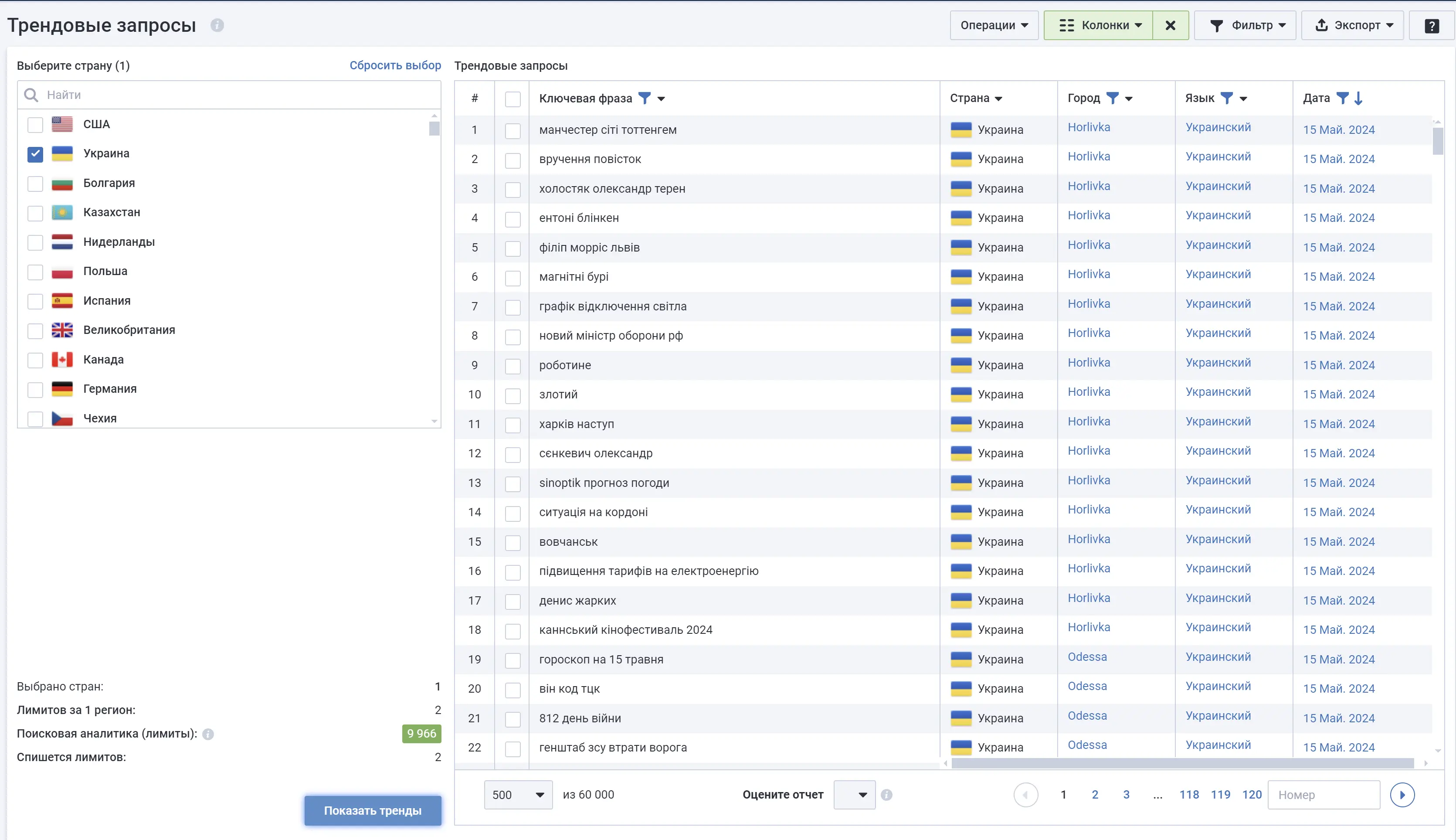Image resolution: width=1456 pixels, height=840 pixels.
Task: Check the Польша country checkbox
Action: 35,272
